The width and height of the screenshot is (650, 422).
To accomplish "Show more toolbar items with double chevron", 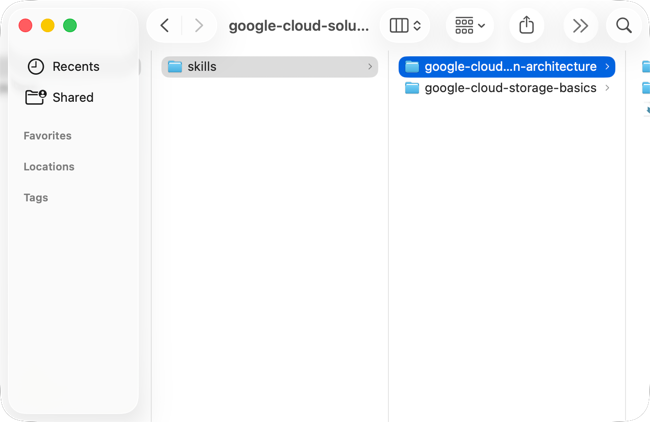I will click(x=580, y=26).
